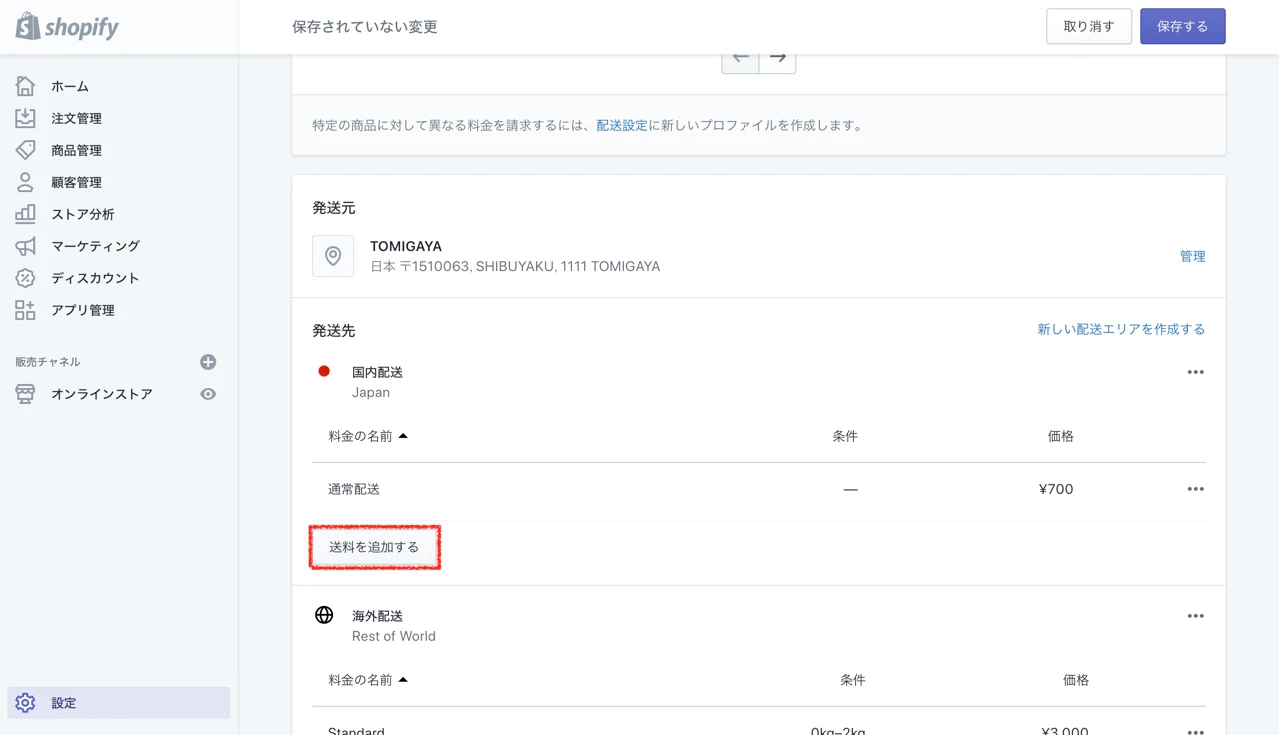Click the 注文管理 inbox icon
The height and width of the screenshot is (735, 1279).
(x=25, y=118)
